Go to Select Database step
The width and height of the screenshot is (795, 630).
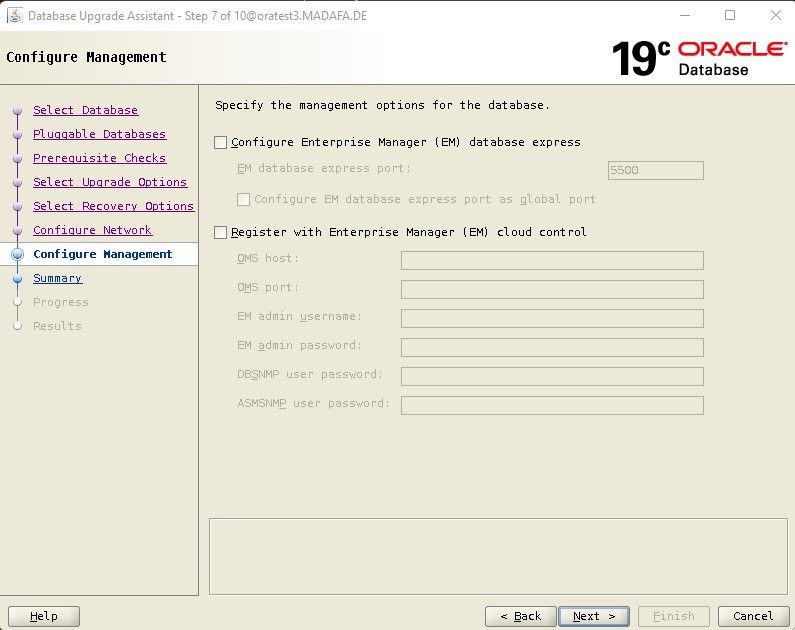click(x=85, y=110)
